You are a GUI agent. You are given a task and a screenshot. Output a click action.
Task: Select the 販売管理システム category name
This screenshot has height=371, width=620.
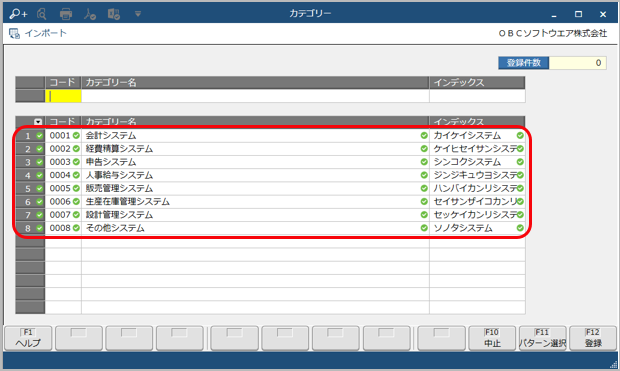pos(119,188)
